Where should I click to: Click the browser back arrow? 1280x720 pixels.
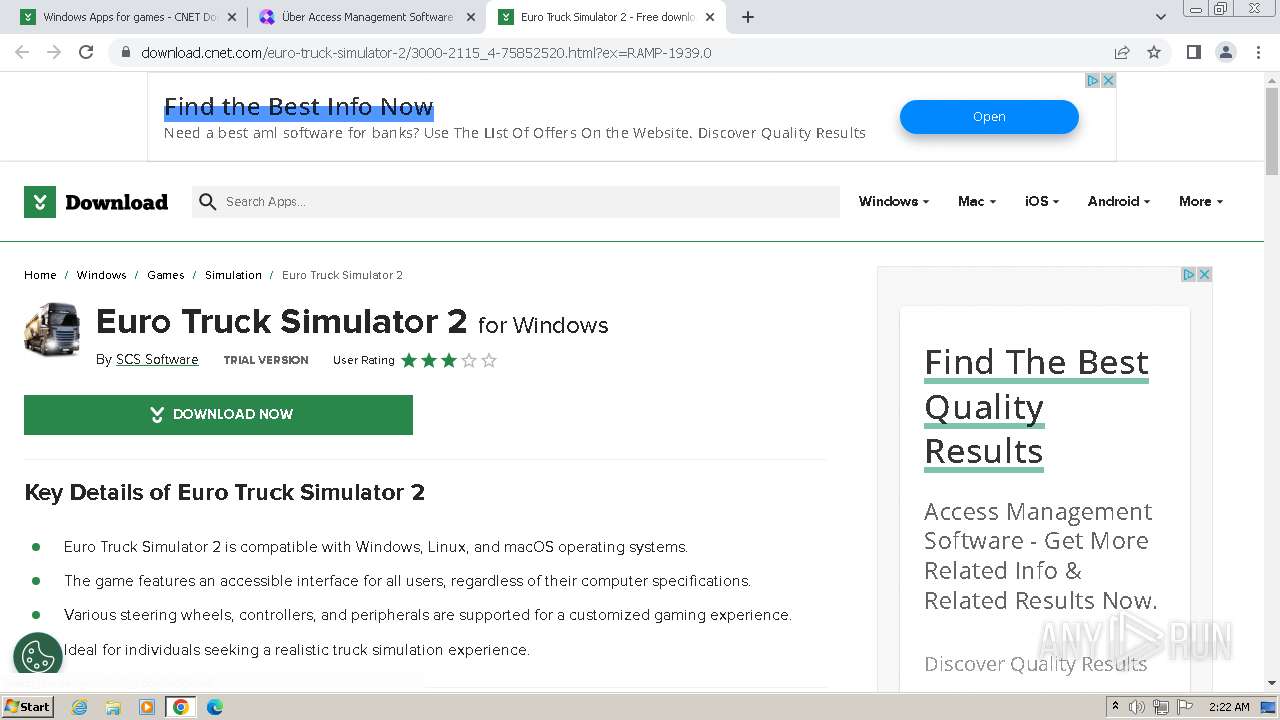22,52
